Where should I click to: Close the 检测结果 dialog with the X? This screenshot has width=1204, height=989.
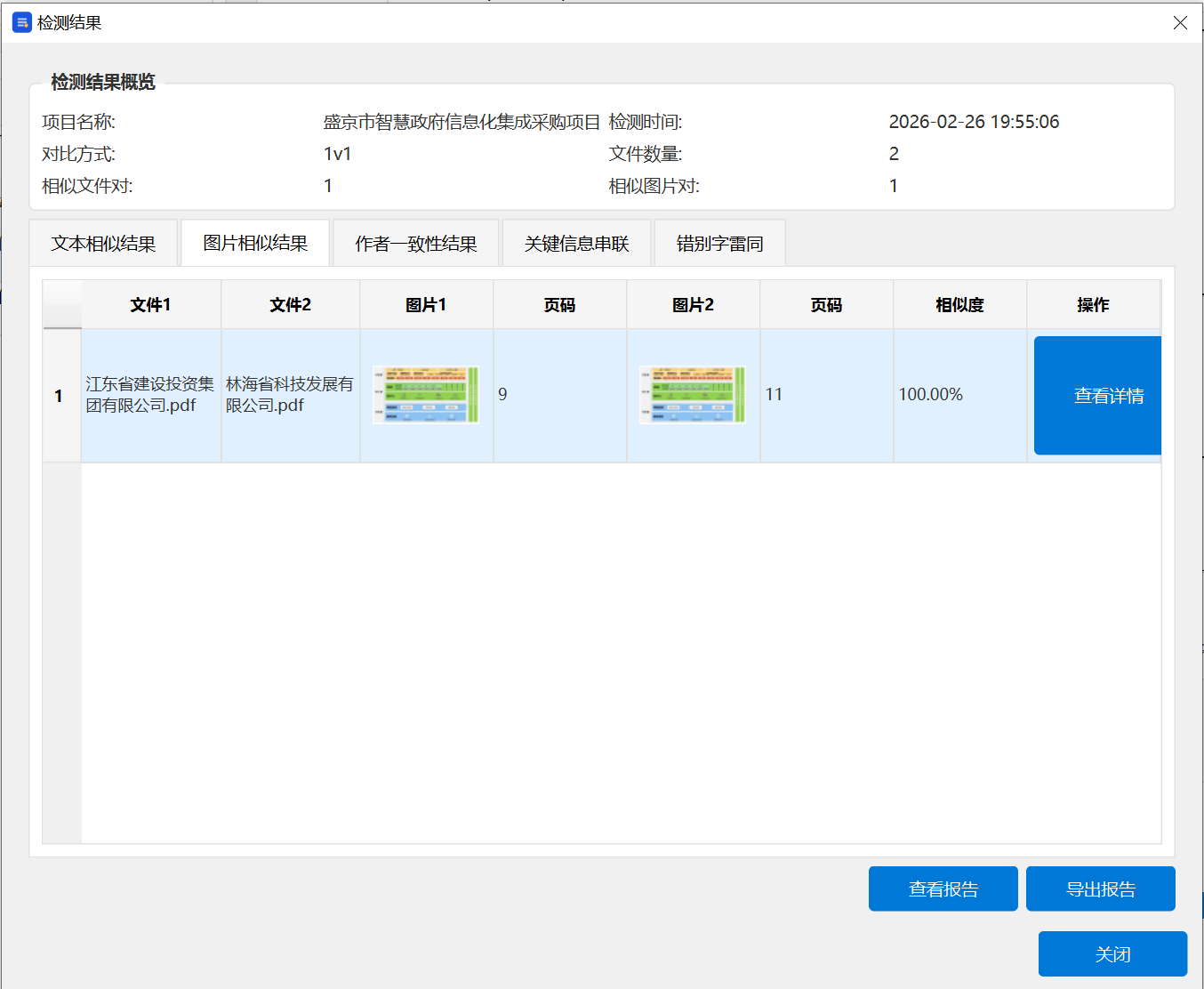(1180, 23)
